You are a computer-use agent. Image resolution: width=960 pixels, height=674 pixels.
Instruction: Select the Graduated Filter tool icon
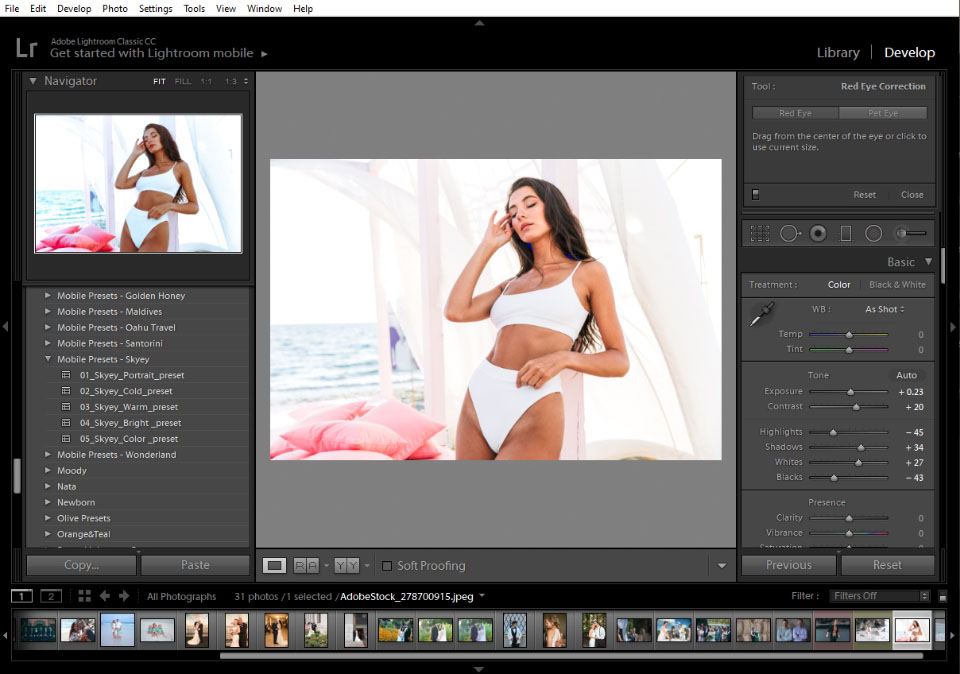coord(846,233)
